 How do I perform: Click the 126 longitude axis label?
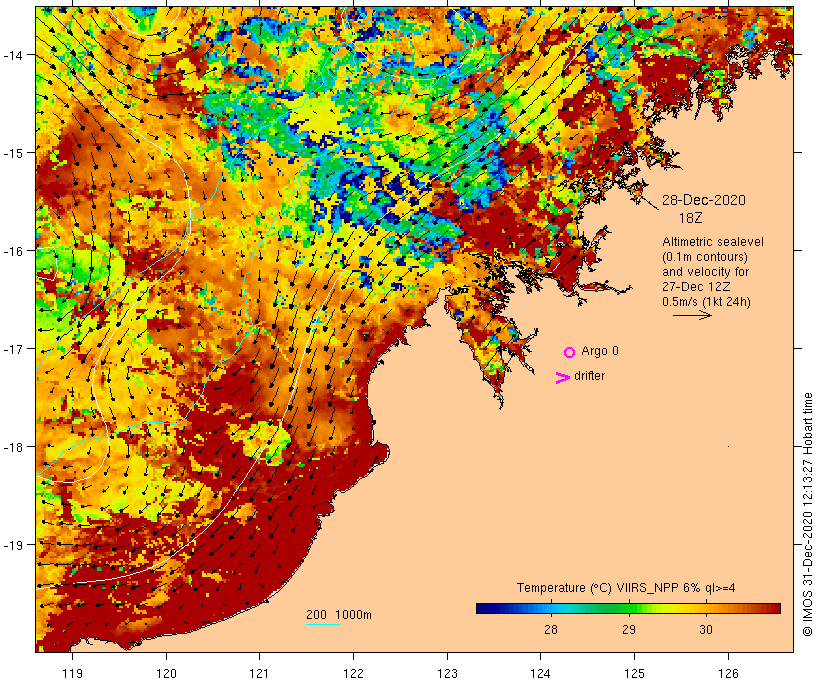728,673
